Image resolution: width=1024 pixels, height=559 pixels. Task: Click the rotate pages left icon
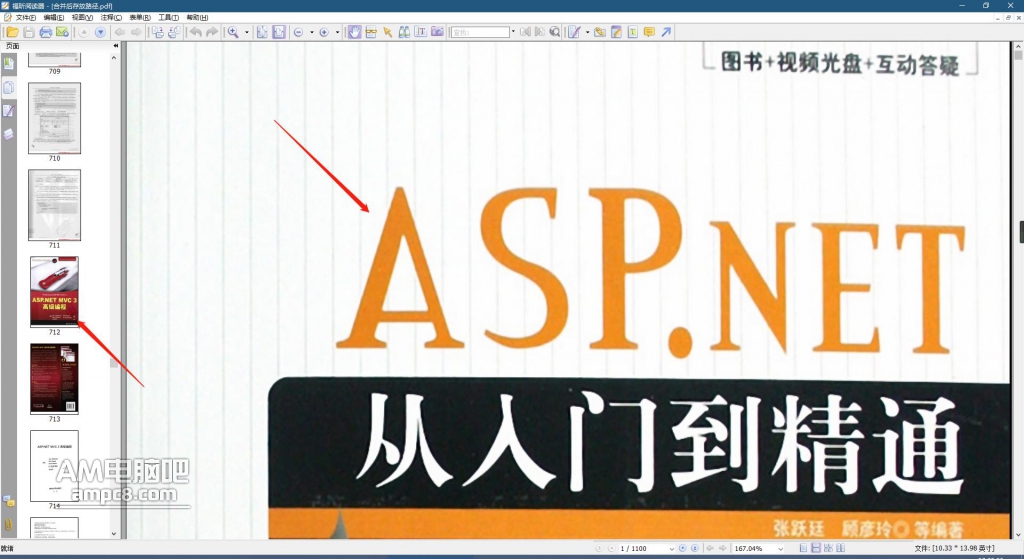[157, 32]
